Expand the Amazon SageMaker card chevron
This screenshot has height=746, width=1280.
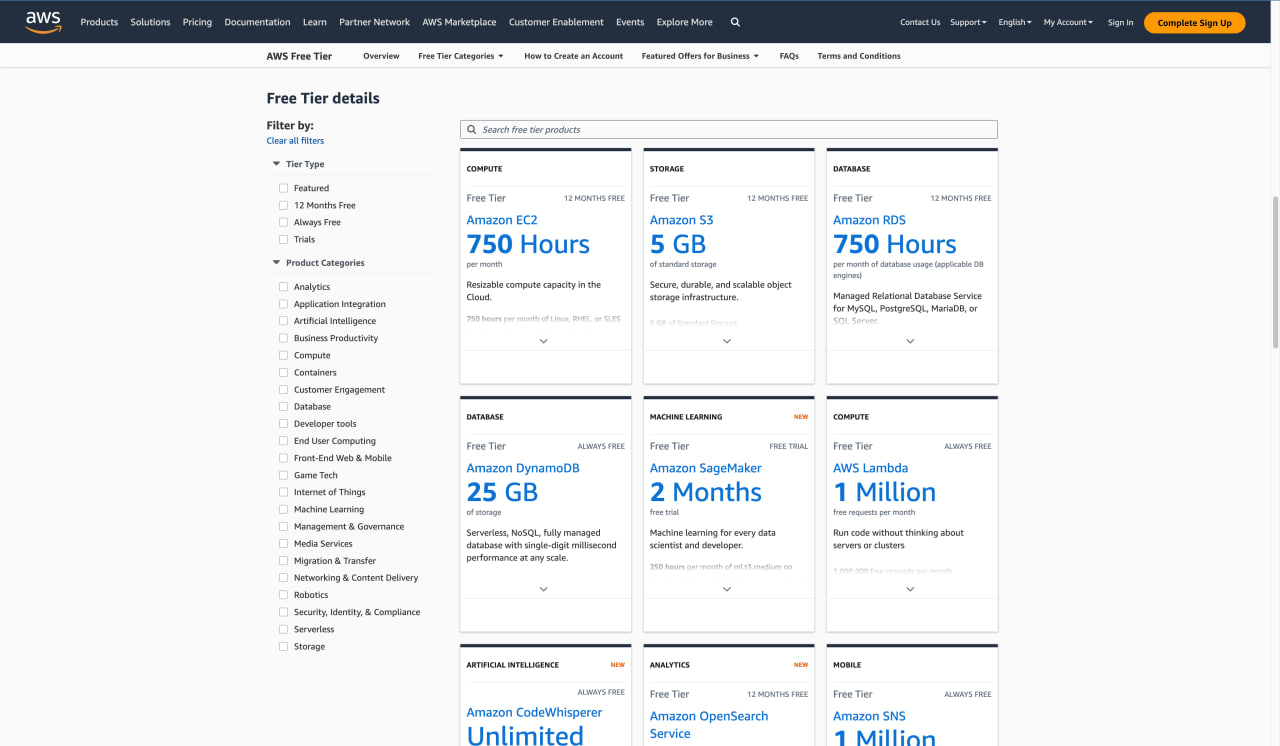point(727,589)
